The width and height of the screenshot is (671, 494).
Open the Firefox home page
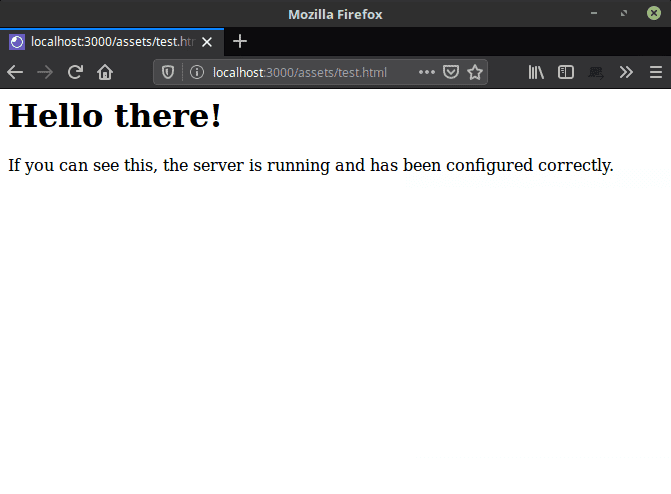tap(105, 72)
